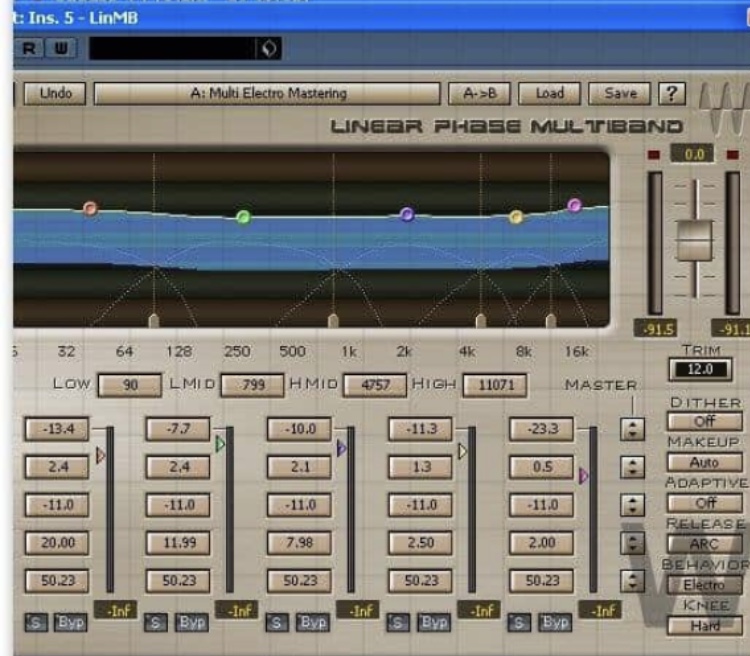Bypass band 4 with its Byp button
The height and width of the screenshot is (656, 750).
433,623
